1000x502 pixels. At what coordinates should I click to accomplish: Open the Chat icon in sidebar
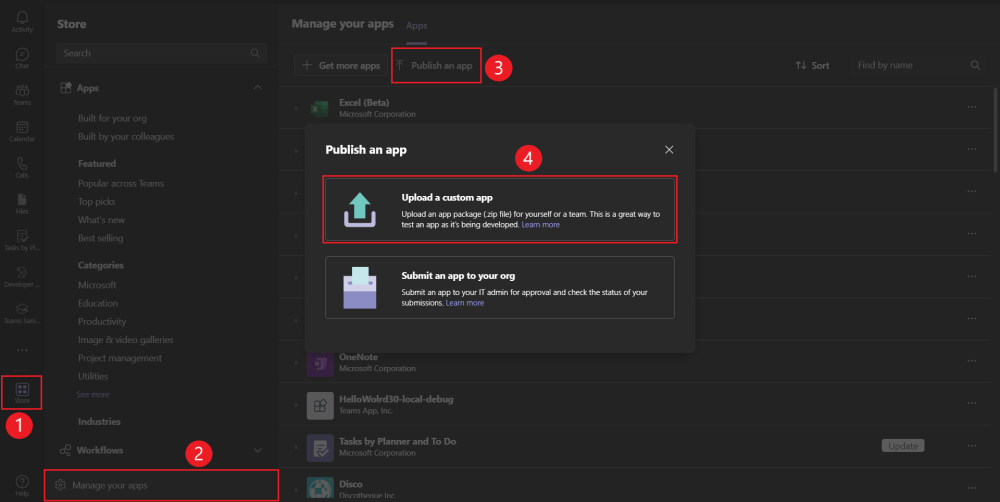coord(22,57)
